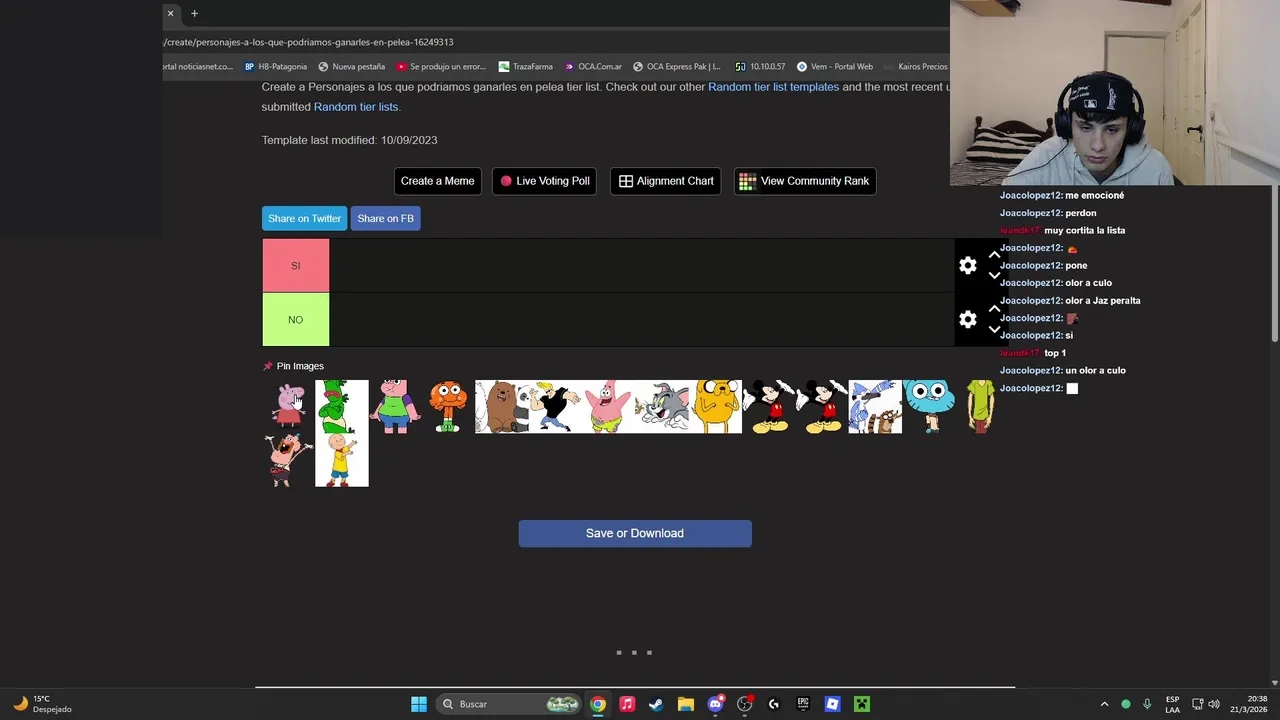
Task: Select the Uncle Grandpa character image
Action: [288, 460]
